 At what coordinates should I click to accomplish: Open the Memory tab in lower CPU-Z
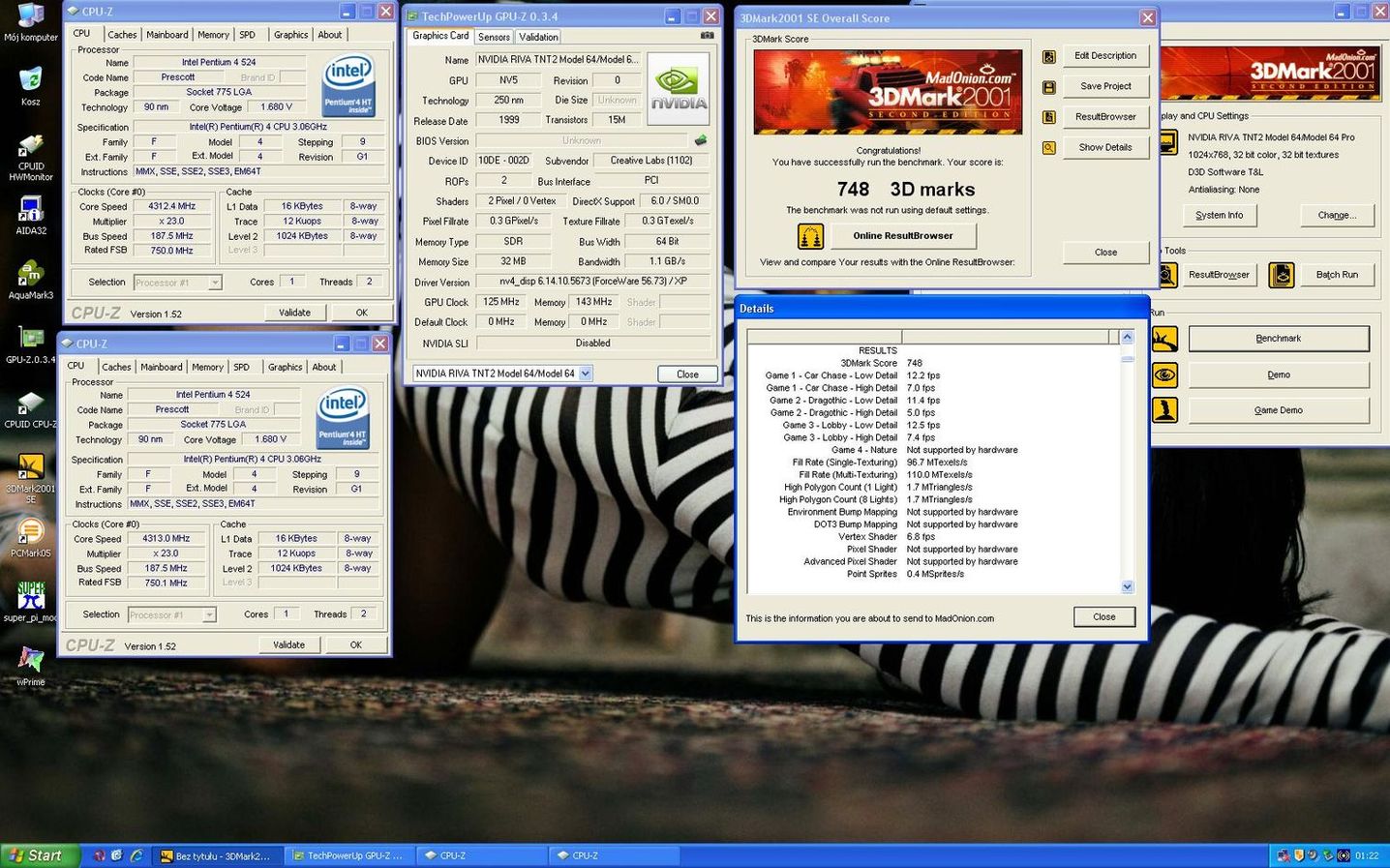click(207, 368)
